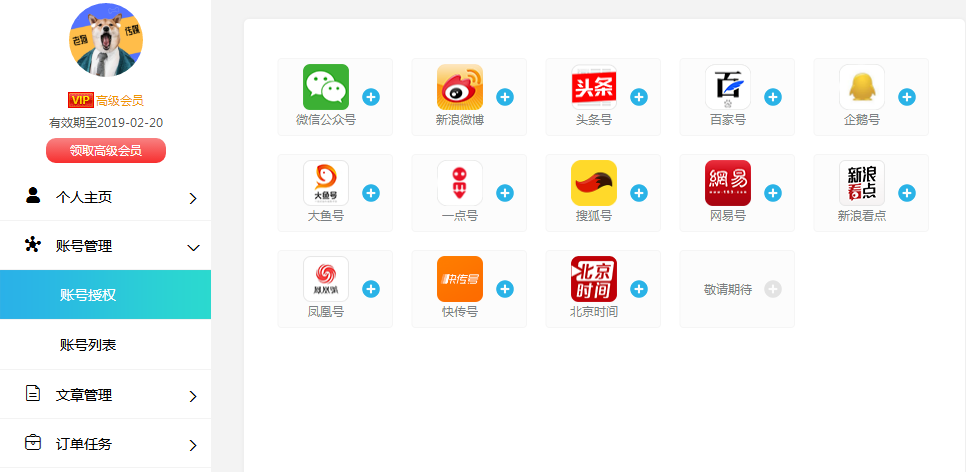
Task: Open the 账号管理 menu item
Action: 105,246
